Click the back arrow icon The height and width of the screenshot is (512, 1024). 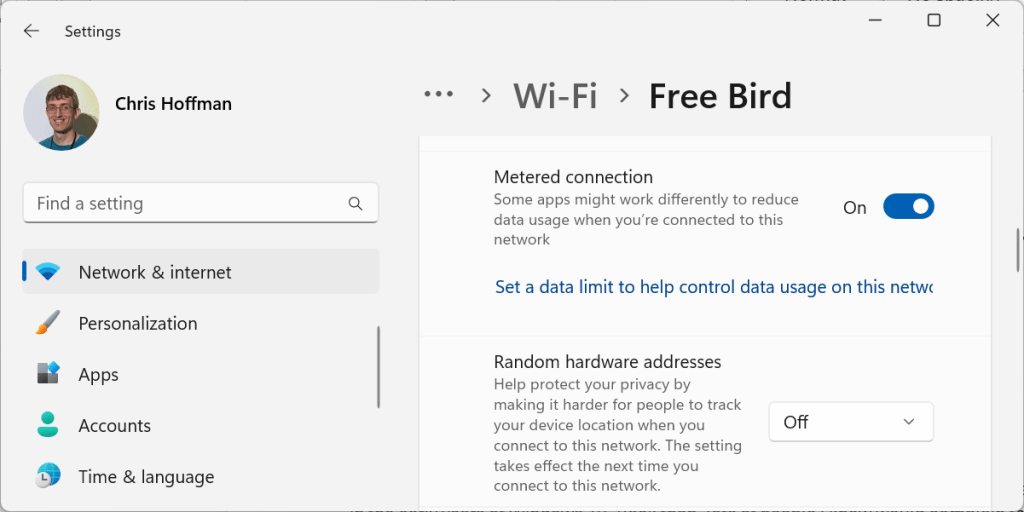coord(31,31)
